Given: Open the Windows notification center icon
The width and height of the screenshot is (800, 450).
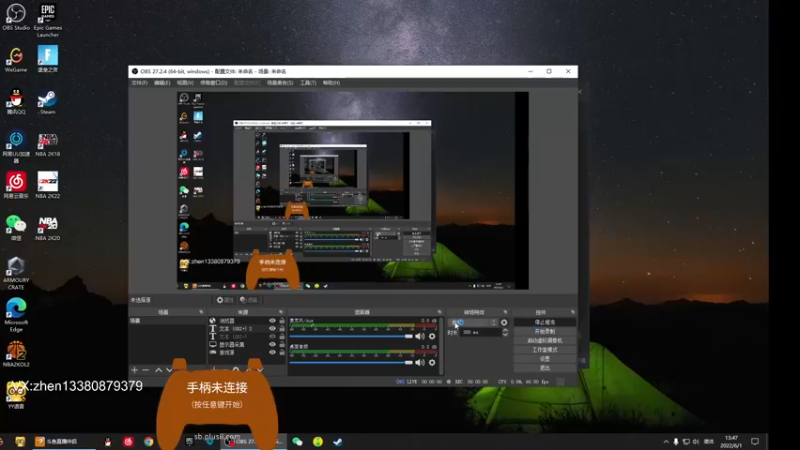Looking at the screenshot, I should [x=755, y=441].
